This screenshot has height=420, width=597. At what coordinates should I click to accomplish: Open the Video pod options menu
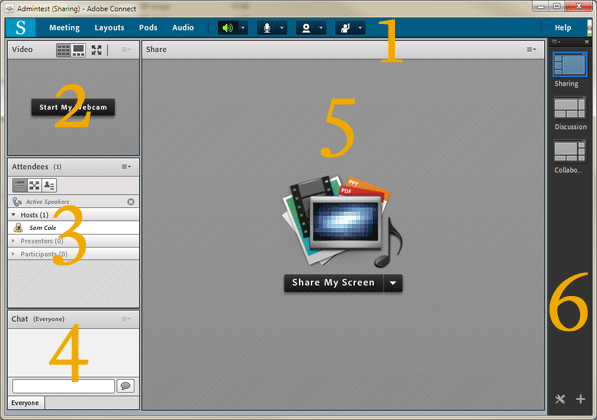(126, 50)
